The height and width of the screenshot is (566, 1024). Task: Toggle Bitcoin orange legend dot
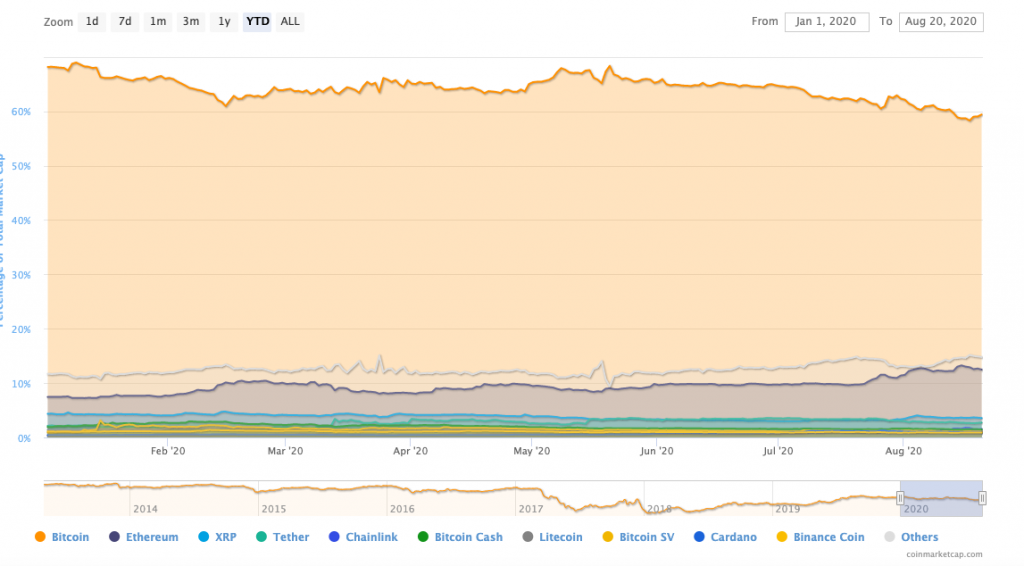click(x=40, y=537)
